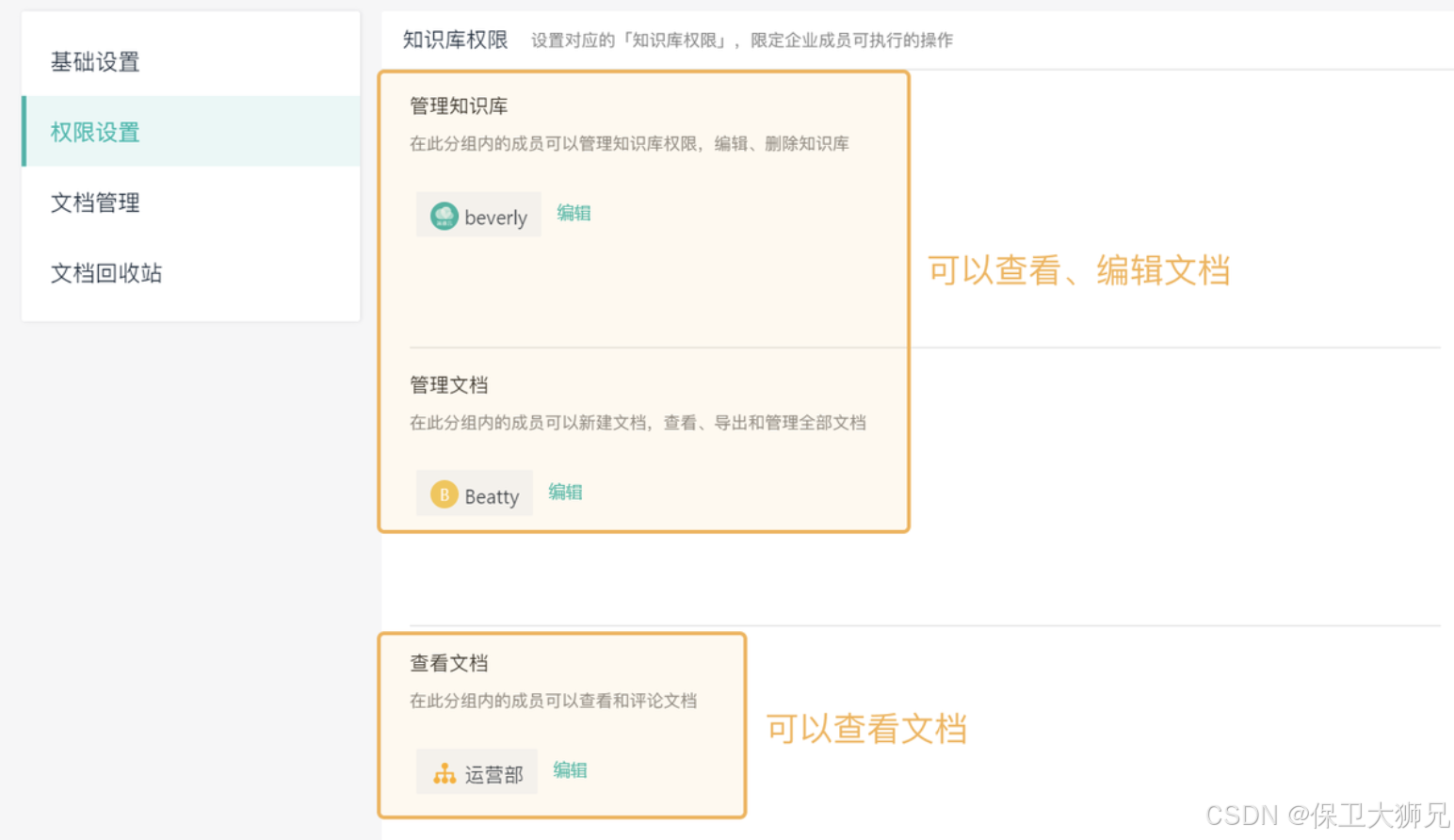The height and width of the screenshot is (840, 1454).
Task: Click 编辑 beside the 运营部 group
Action: (x=570, y=770)
